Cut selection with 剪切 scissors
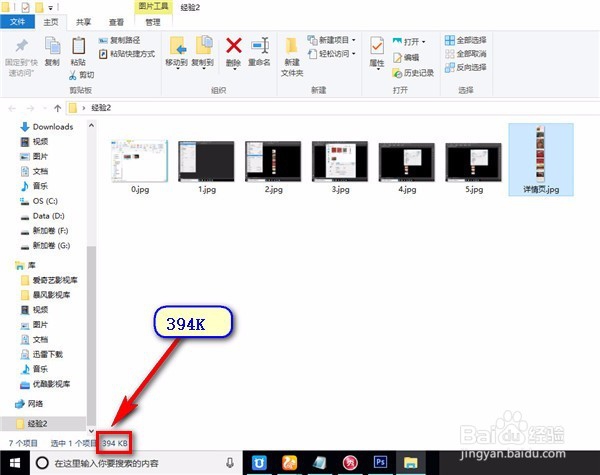The height and width of the screenshot is (475, 600). pyautogui.click(x=82, y=75)
